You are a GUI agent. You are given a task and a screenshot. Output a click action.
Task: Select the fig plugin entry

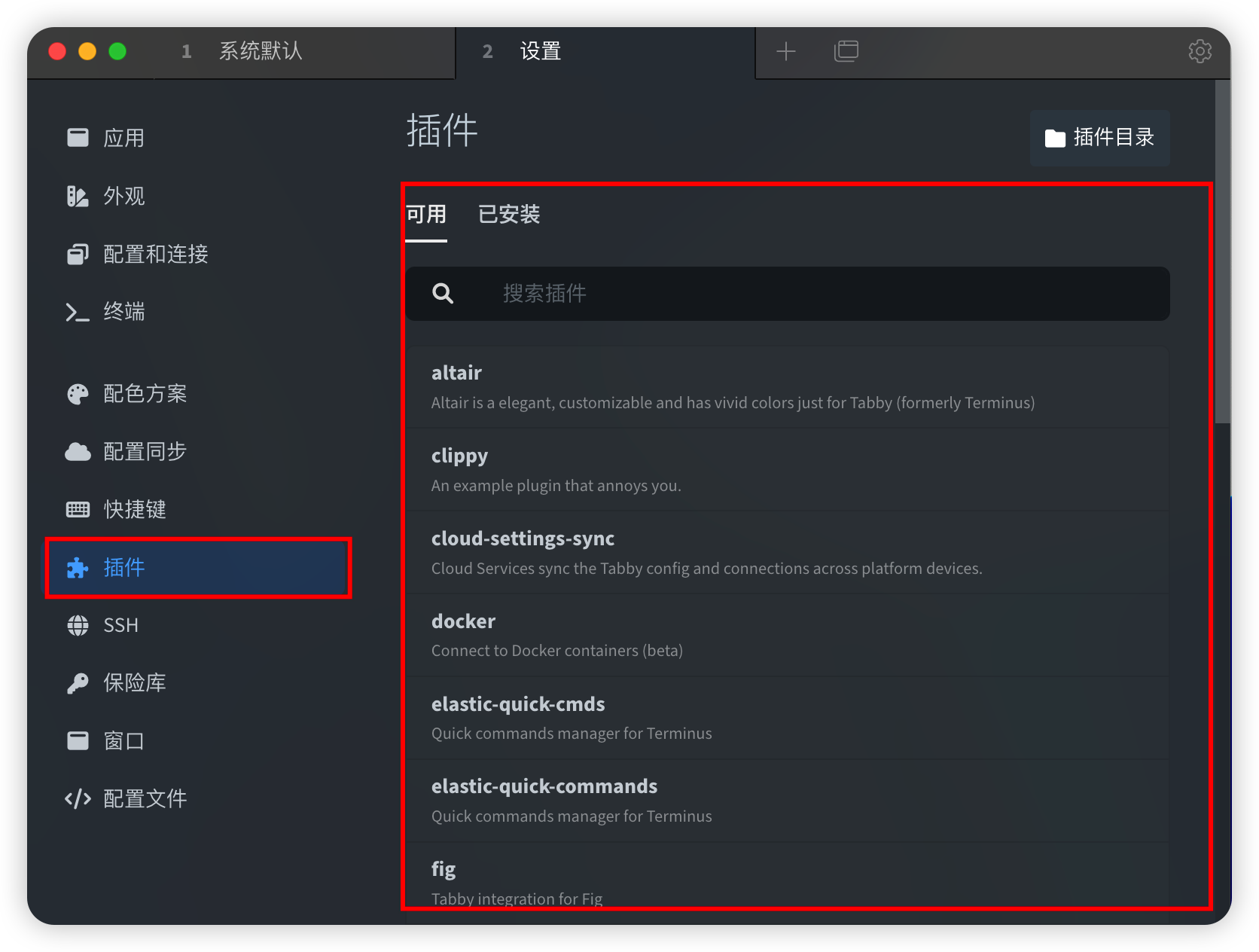pyautogui.click(x=788, y=883)
